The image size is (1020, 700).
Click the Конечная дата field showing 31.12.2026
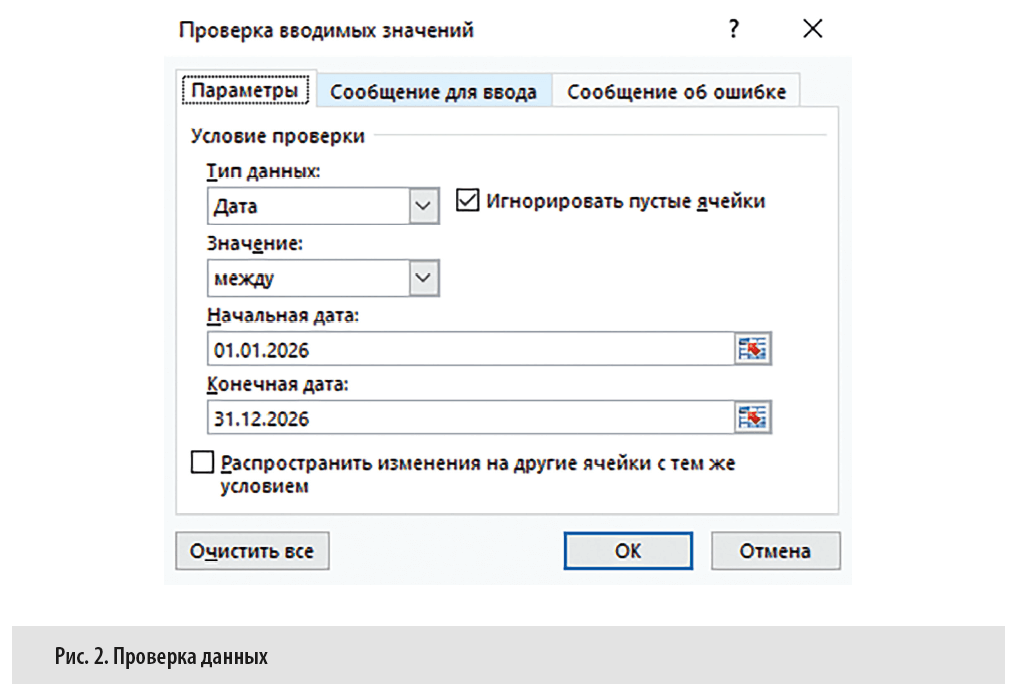[400, 416]
